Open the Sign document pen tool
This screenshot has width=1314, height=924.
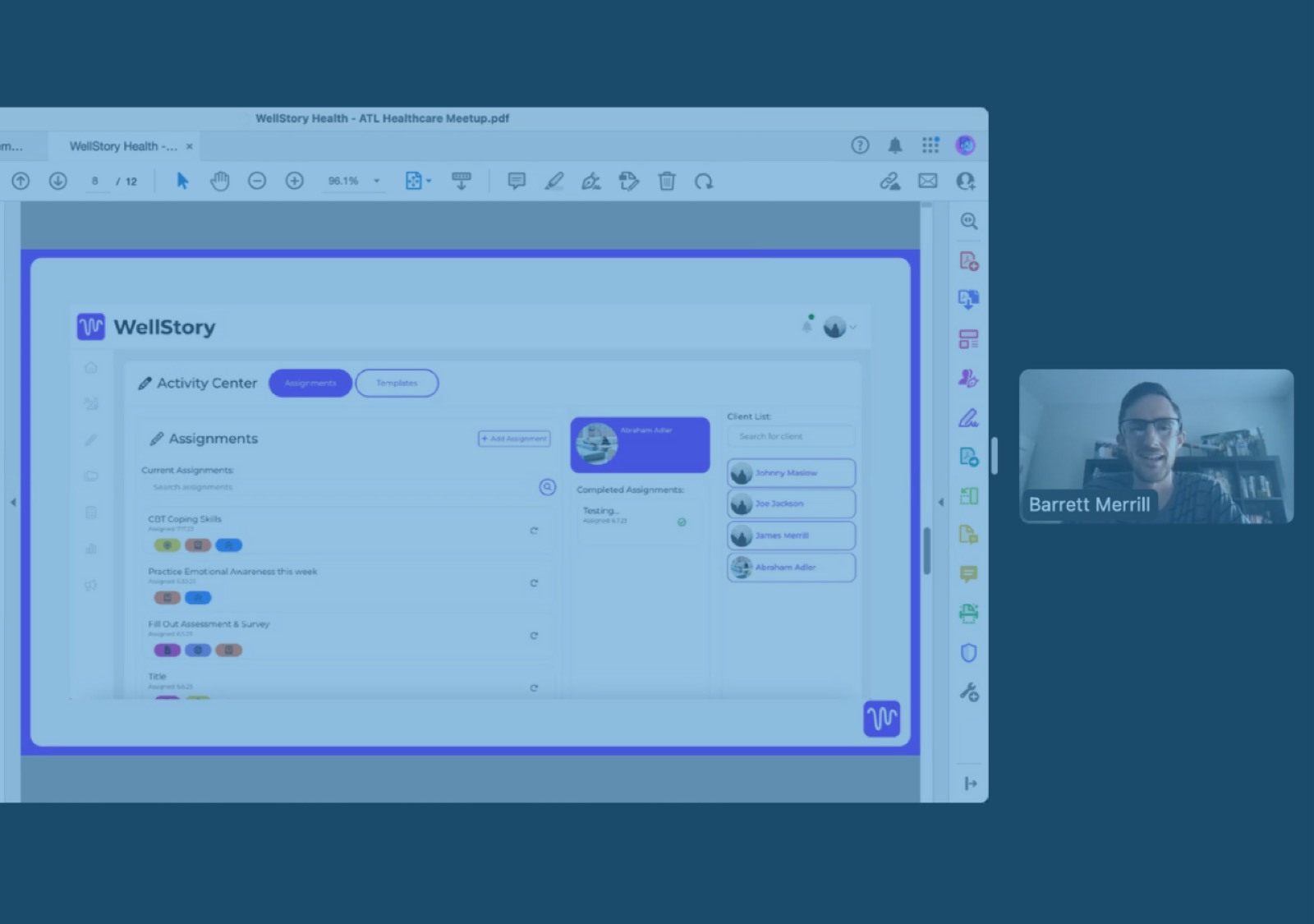(x=591, y=181)
